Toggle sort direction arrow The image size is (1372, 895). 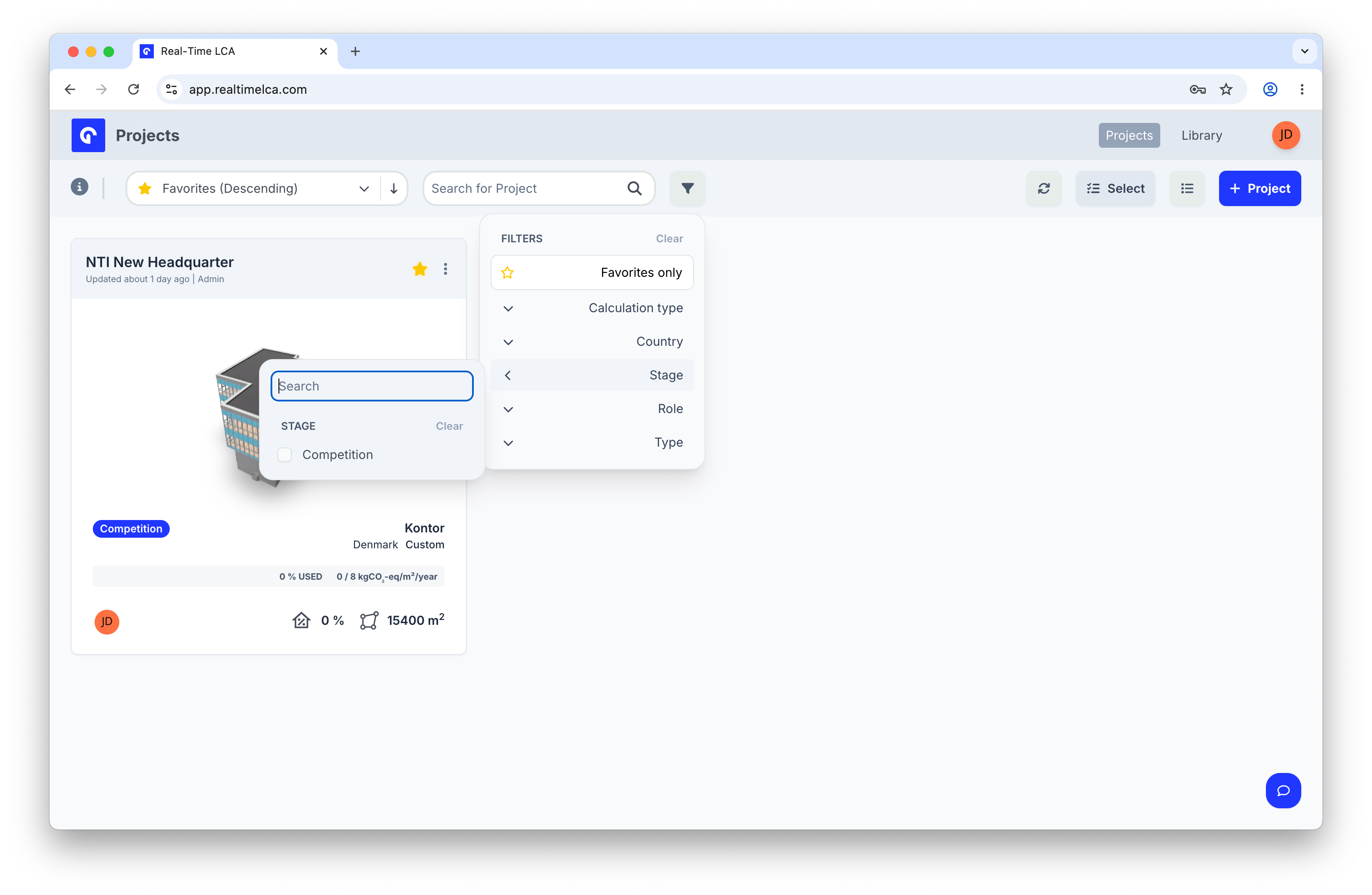(x=394, y=188)
